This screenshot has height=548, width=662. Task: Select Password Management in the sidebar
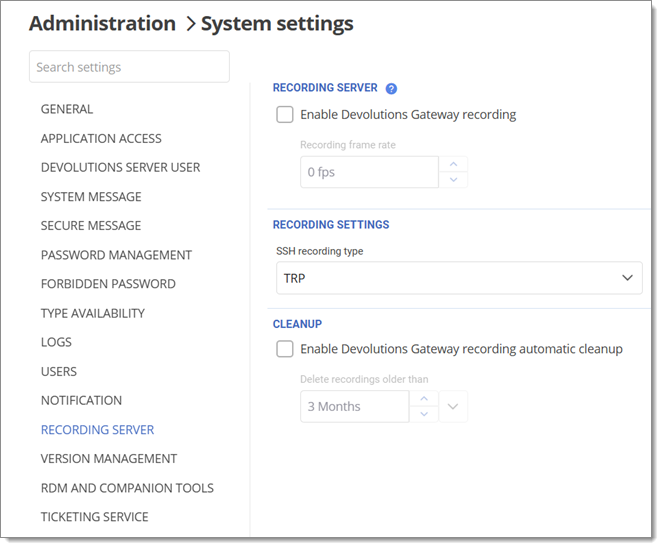click(116, 255)
